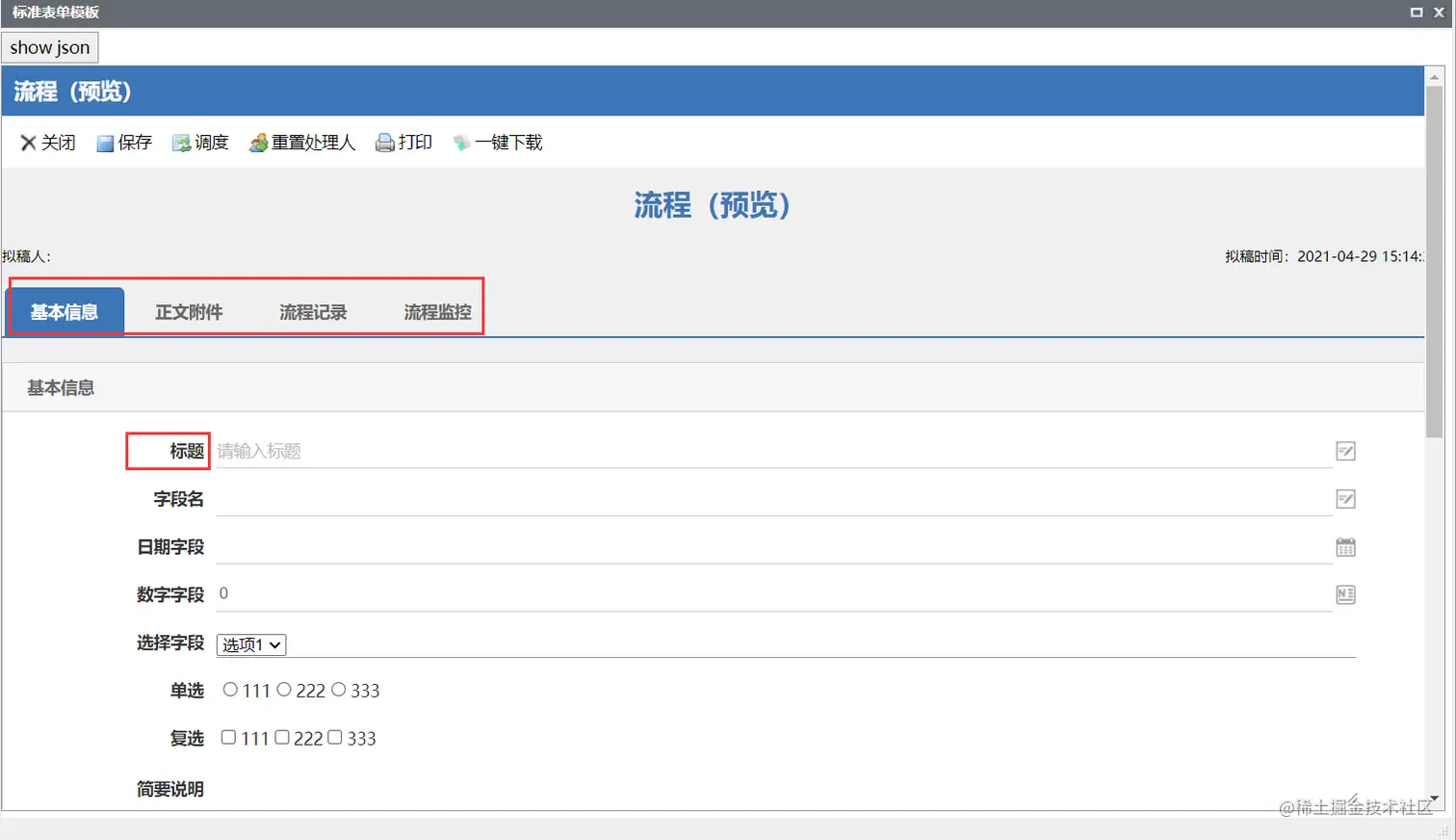Click the edit icon beside 字段名 field
The width and height of the screenshot is (1456, 840).
click(x=1345, y=499)
